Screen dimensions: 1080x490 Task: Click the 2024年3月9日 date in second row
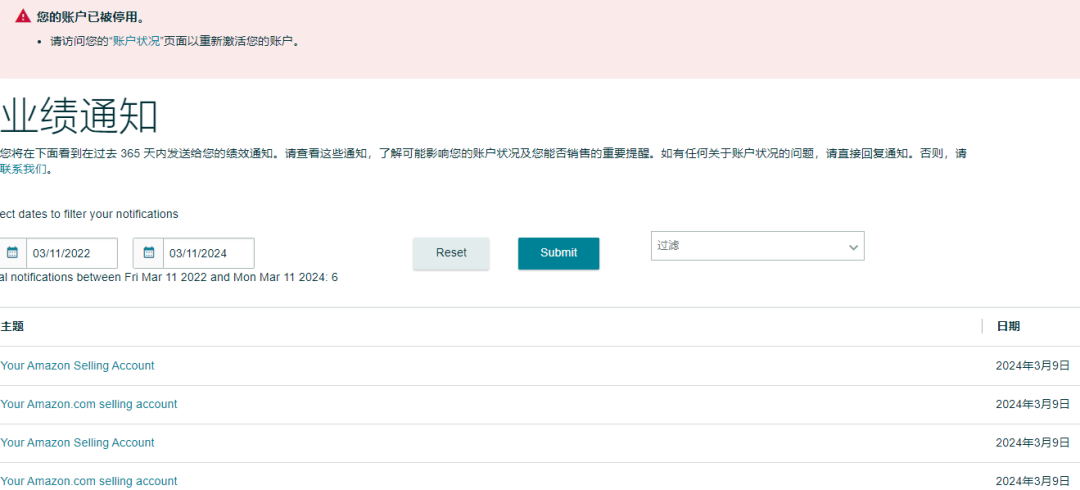click(x=1032, y=405)
